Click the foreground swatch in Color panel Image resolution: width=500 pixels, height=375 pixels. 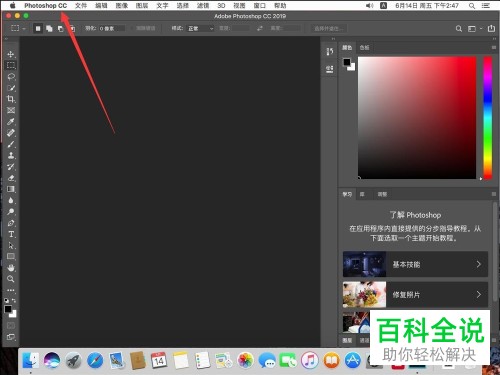(347, 62)
